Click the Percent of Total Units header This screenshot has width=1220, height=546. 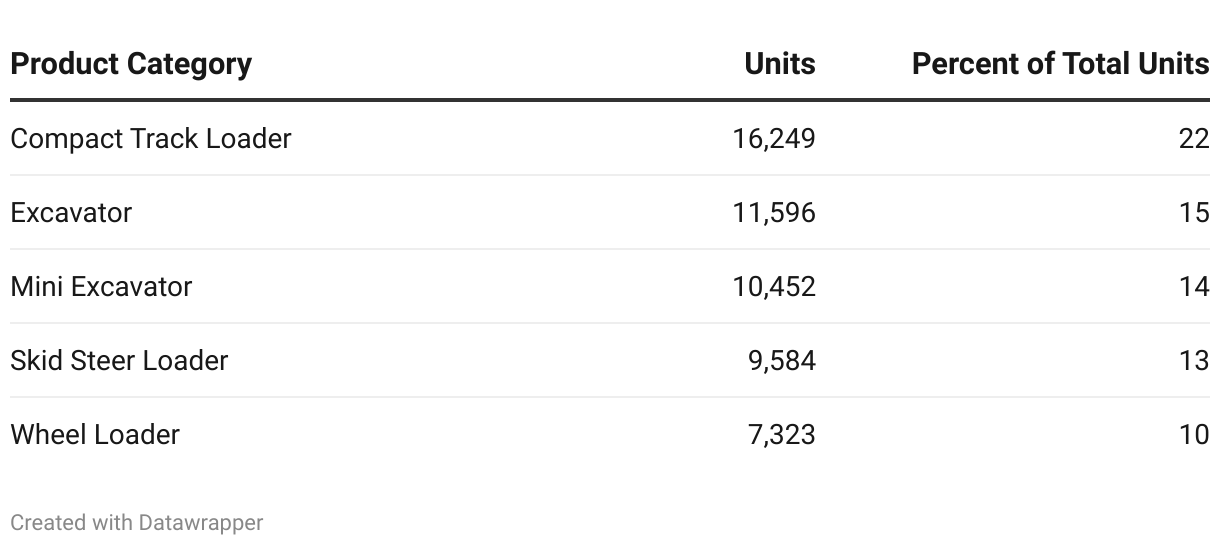pos(1060,64)
